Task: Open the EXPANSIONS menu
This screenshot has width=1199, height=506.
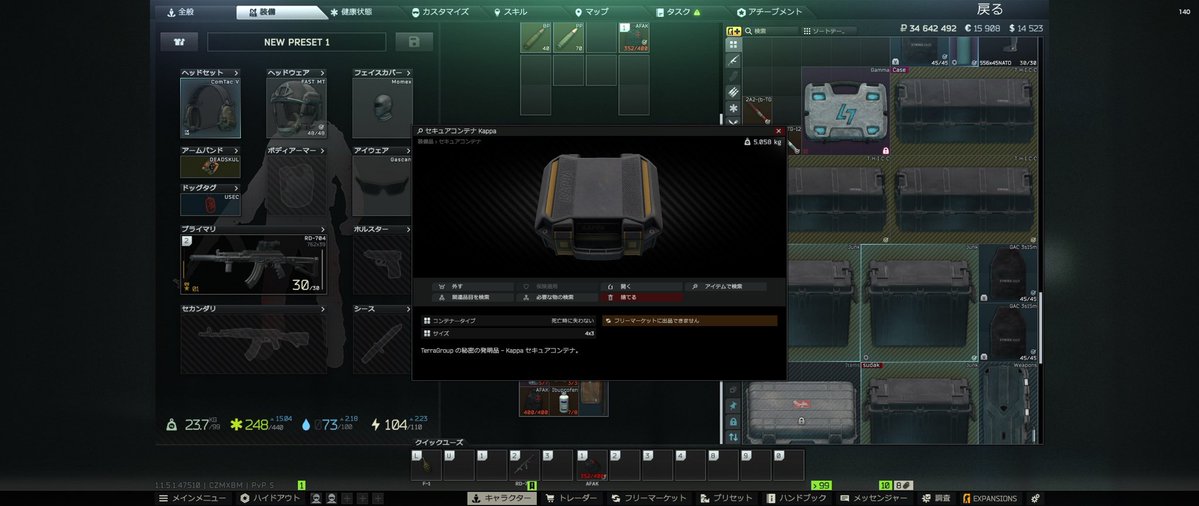Action: [x=990, y=498]
